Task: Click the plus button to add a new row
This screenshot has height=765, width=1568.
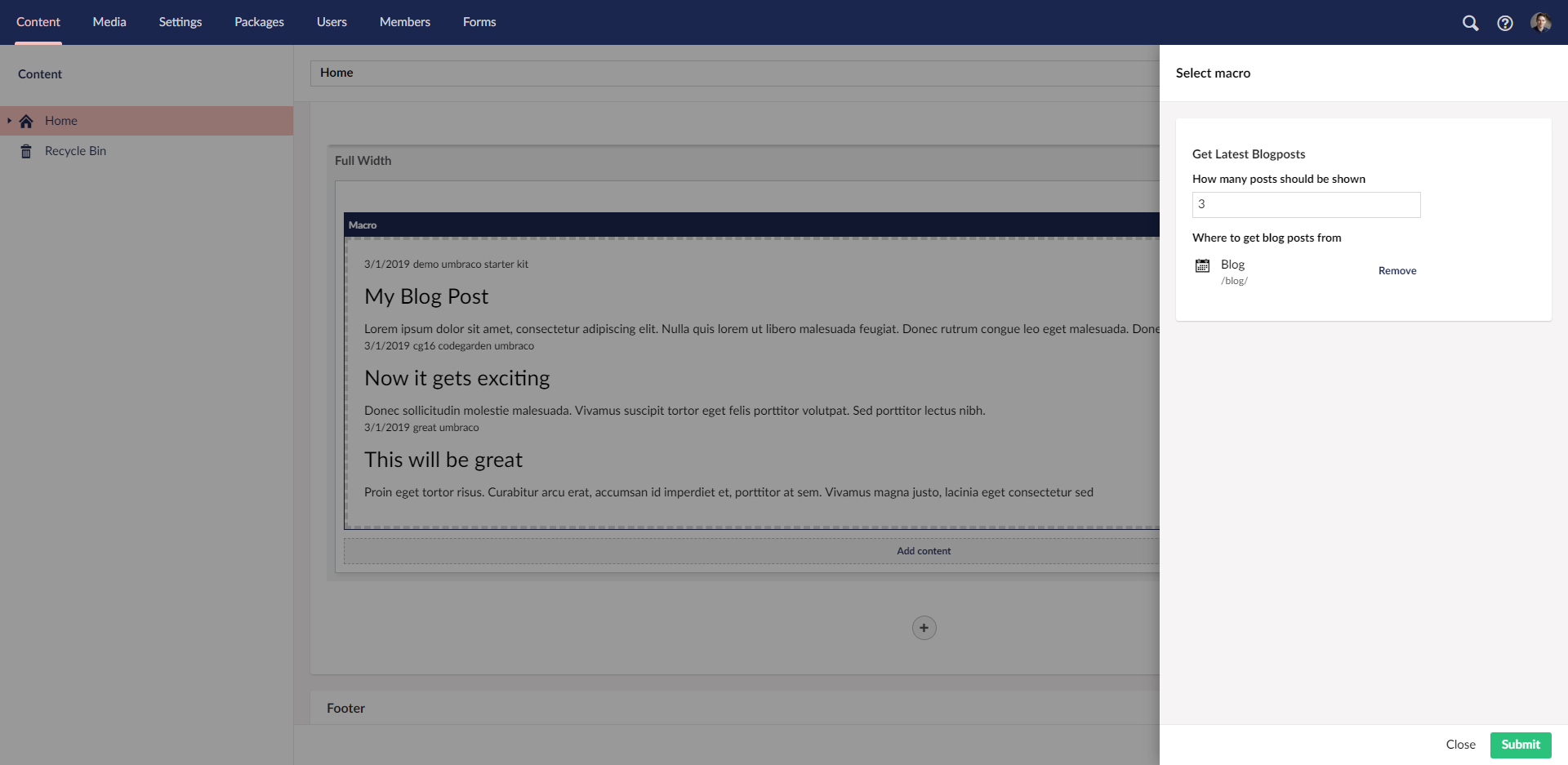Action: [x=924, y=627]
